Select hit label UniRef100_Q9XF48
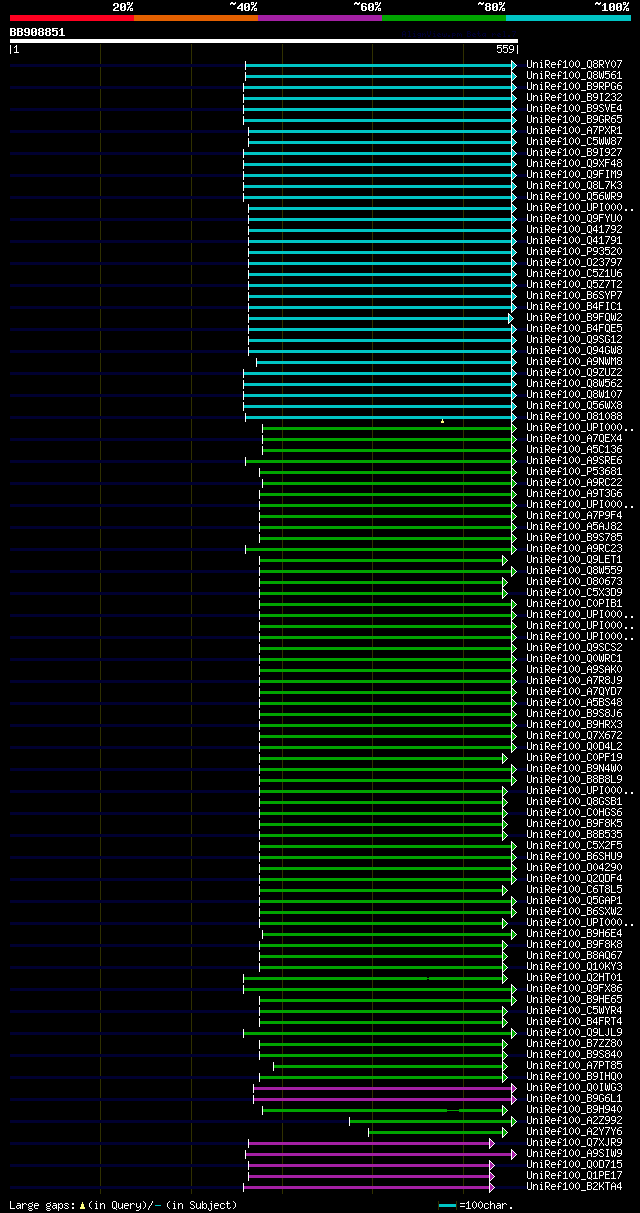The width and height of the screenshot is (640, 1213). coord(574,163)
